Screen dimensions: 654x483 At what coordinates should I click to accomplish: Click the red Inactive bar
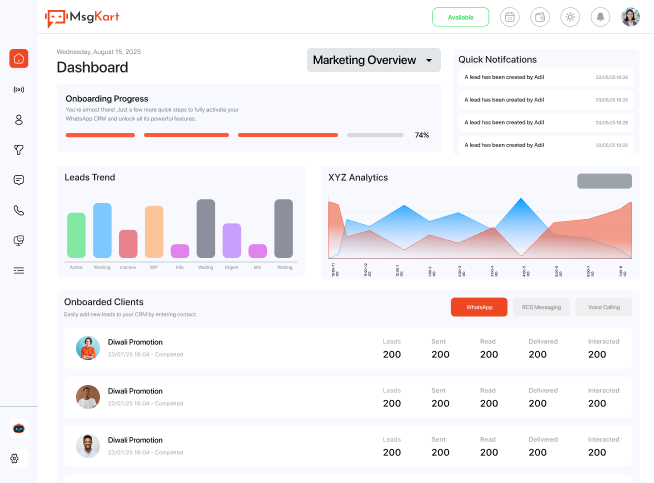pyautogui.click(x=128, y=244)
